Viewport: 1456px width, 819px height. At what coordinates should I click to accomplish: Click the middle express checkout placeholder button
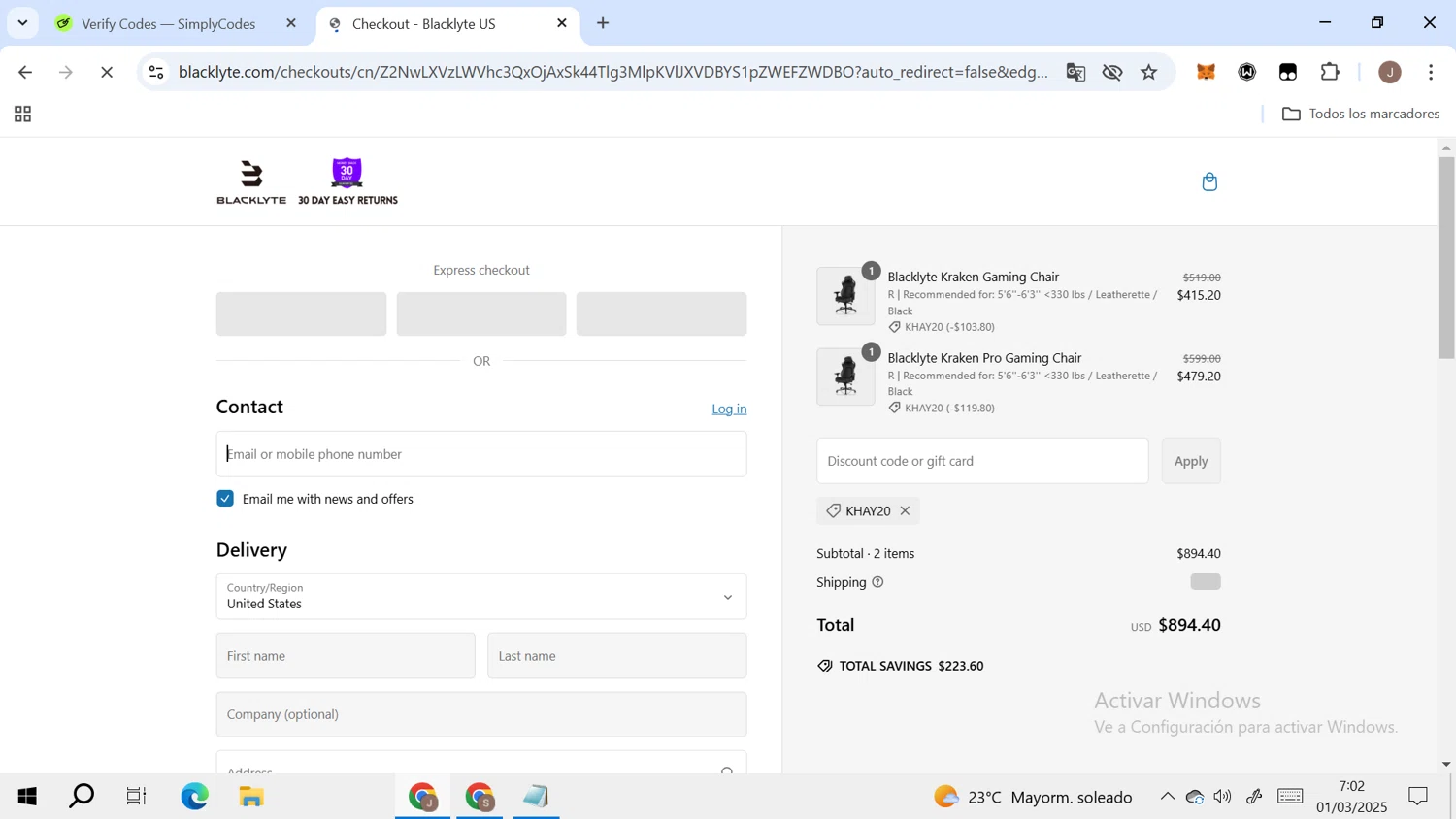[481, 314]
